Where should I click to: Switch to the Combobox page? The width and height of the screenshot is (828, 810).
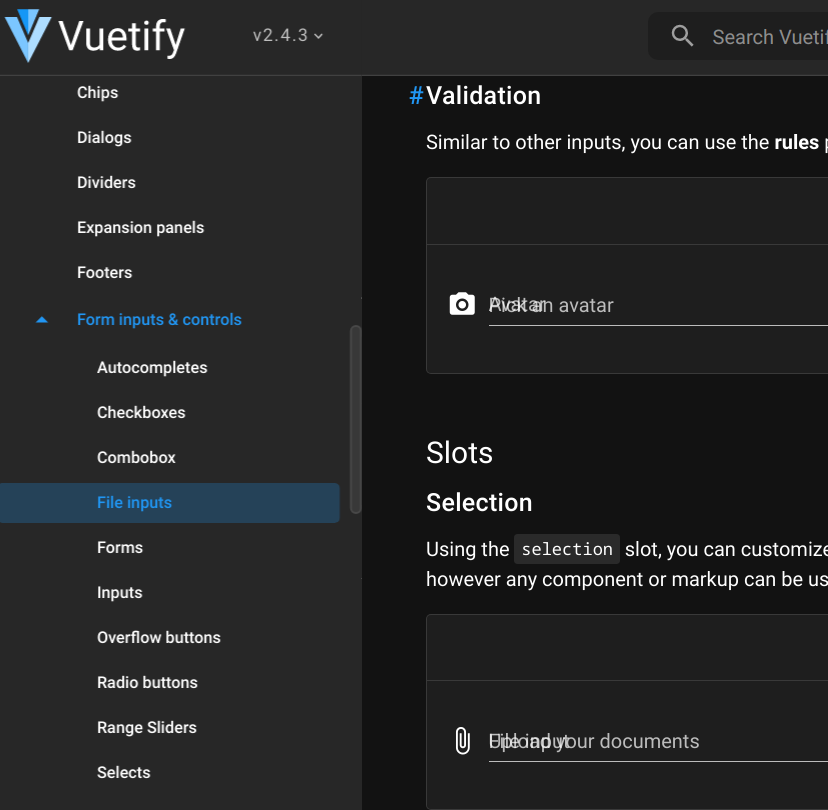[x=136, y=457]
